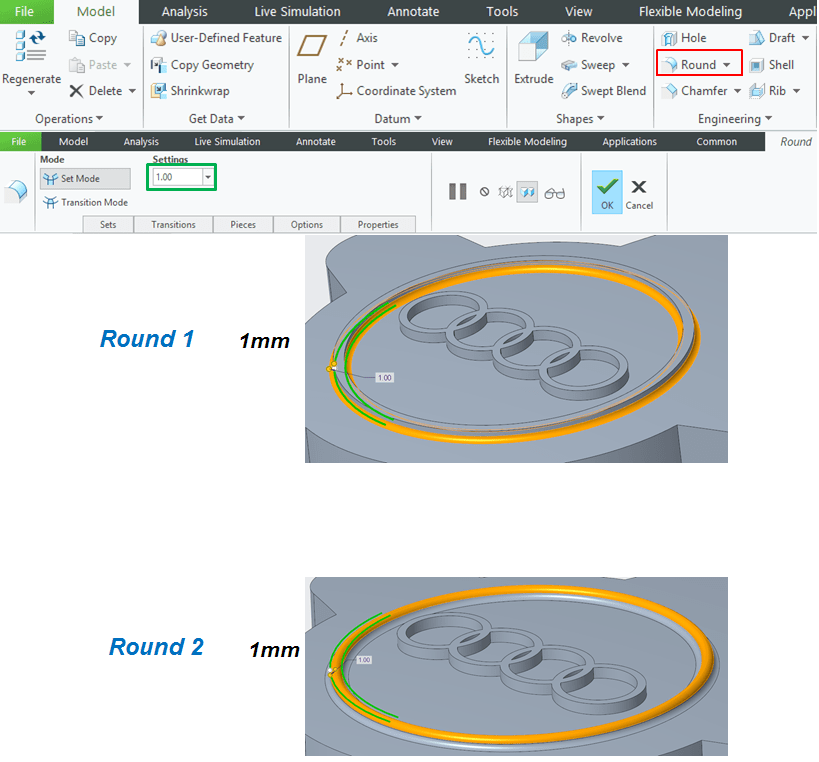819x762 pixels.
Task: Toggle the no-preview option icon
Action: pos(484,192)
